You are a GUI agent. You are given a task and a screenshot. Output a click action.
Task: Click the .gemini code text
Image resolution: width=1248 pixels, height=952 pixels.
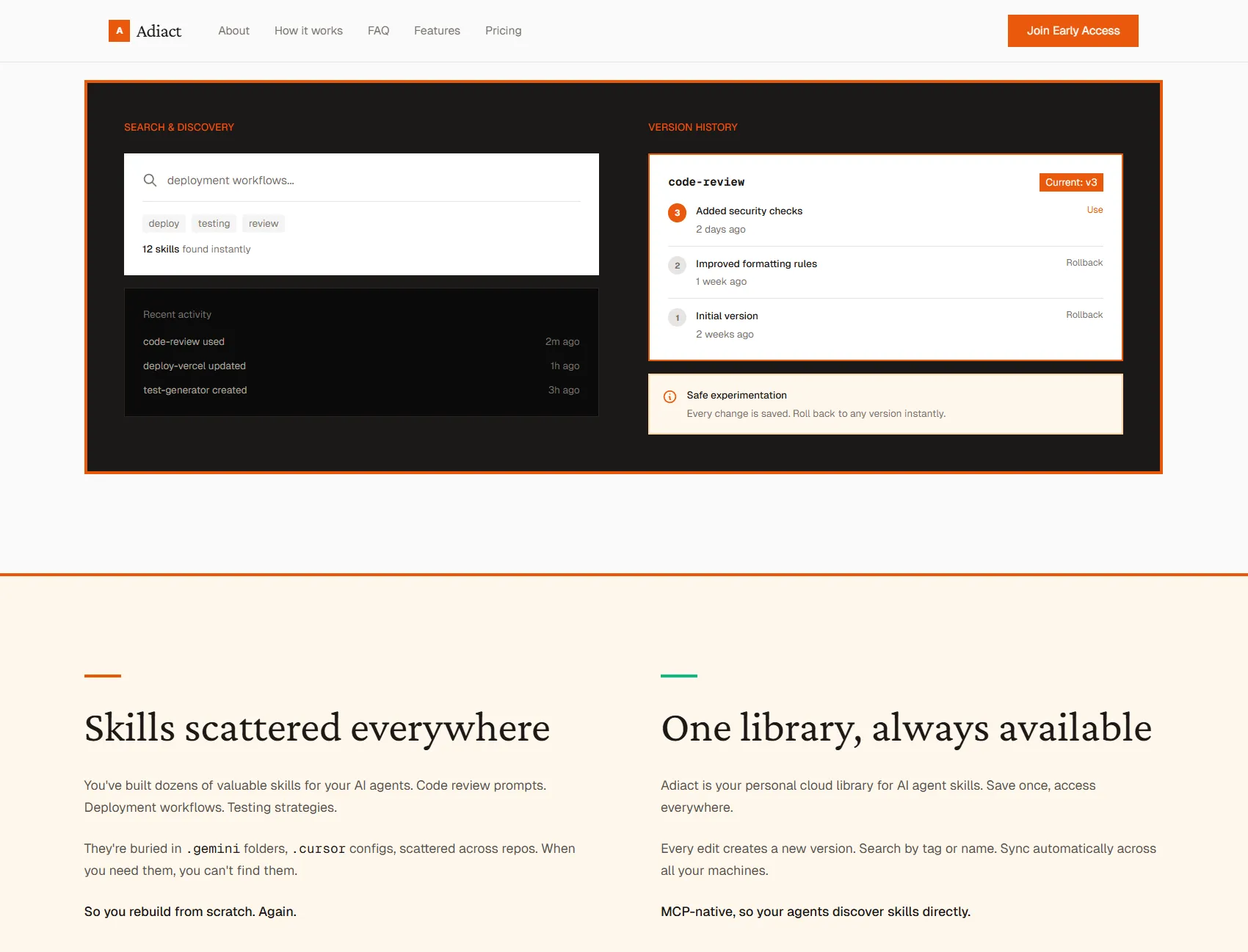coord(213,849)
